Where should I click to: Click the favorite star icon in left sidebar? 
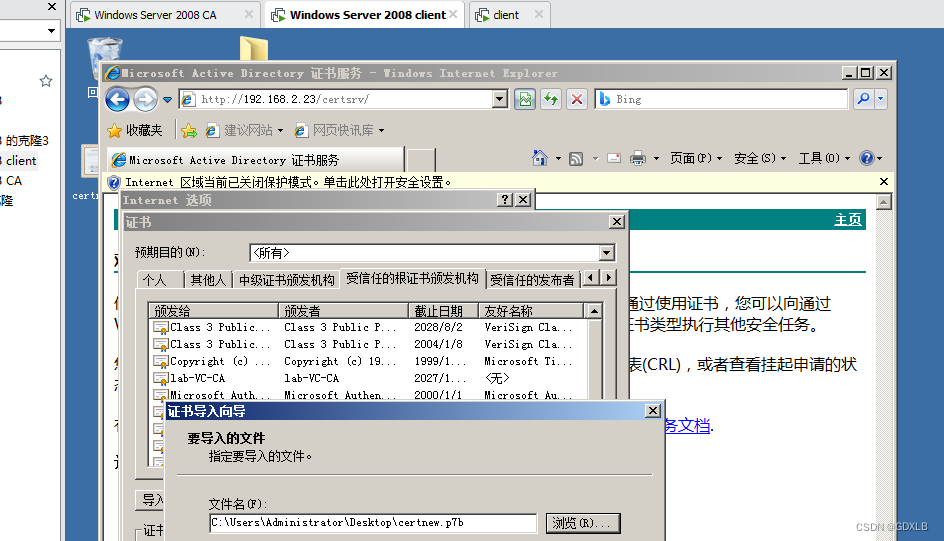click(46, 81)
